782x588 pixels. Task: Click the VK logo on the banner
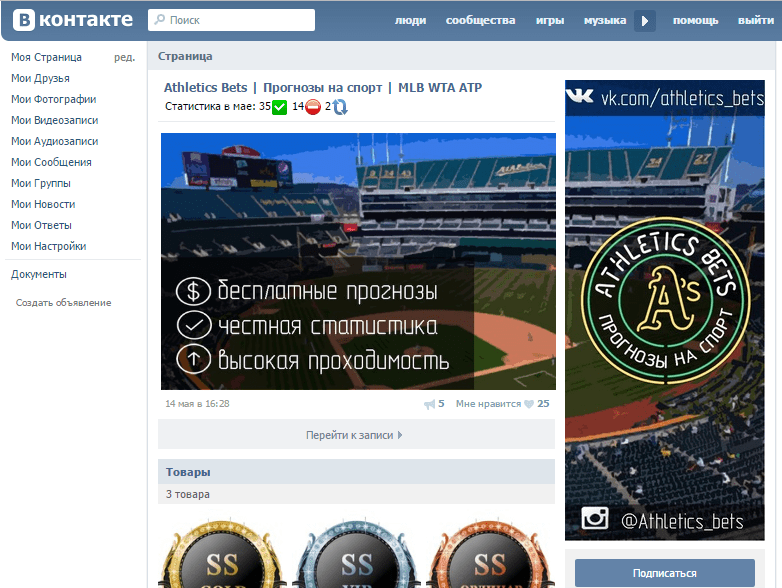pos(580,96)
